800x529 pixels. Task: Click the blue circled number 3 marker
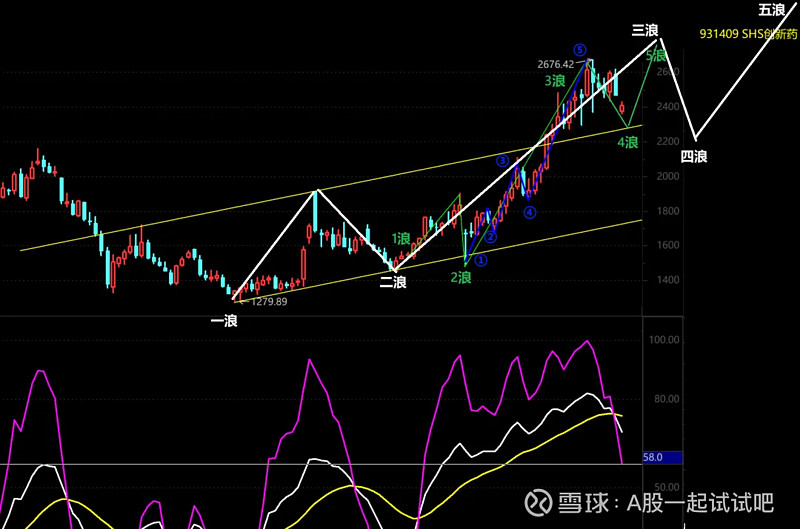(x=503, y=161)
